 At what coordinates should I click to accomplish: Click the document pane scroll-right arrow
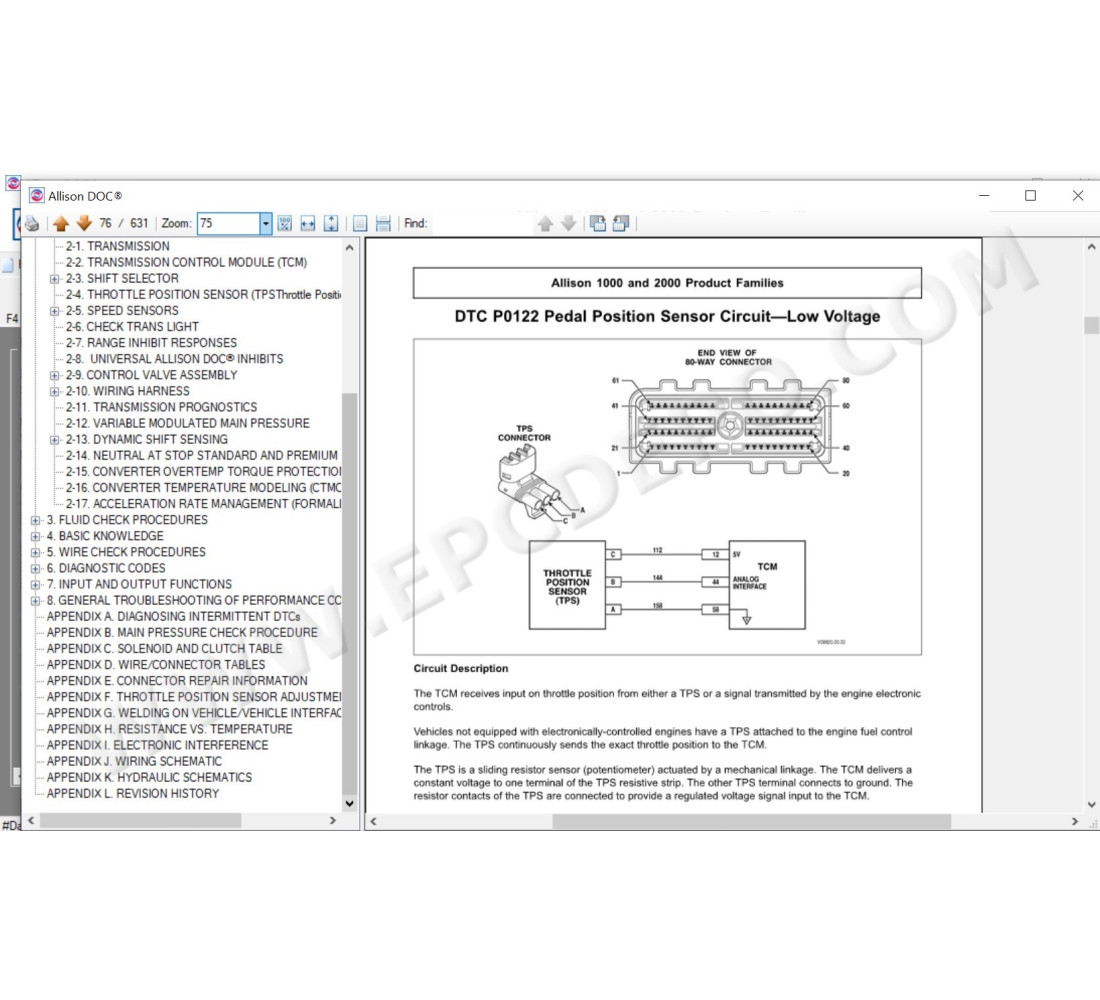point(1074,822)
